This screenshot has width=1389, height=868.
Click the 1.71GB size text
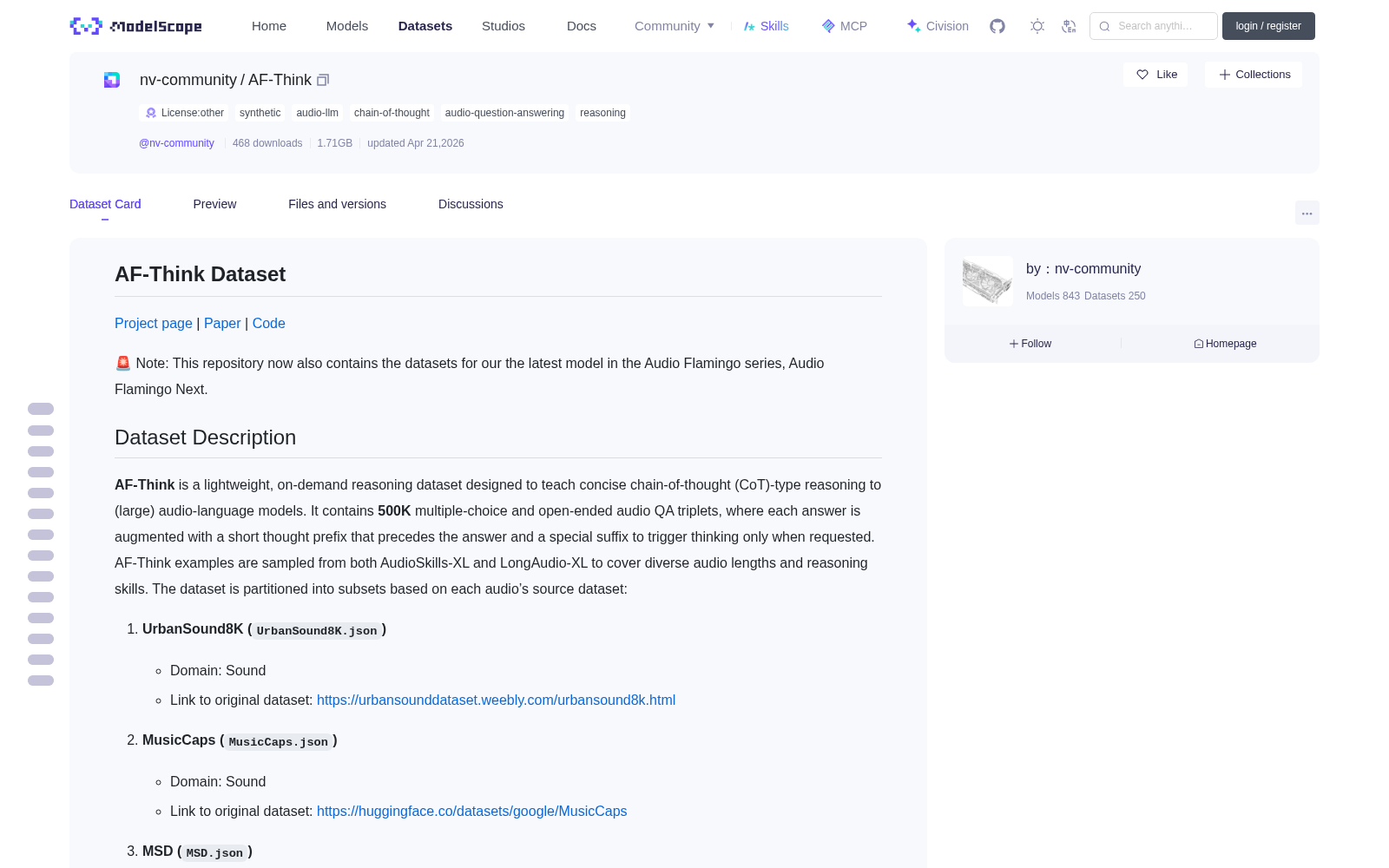pyautogui.click(x=335, y=143)
